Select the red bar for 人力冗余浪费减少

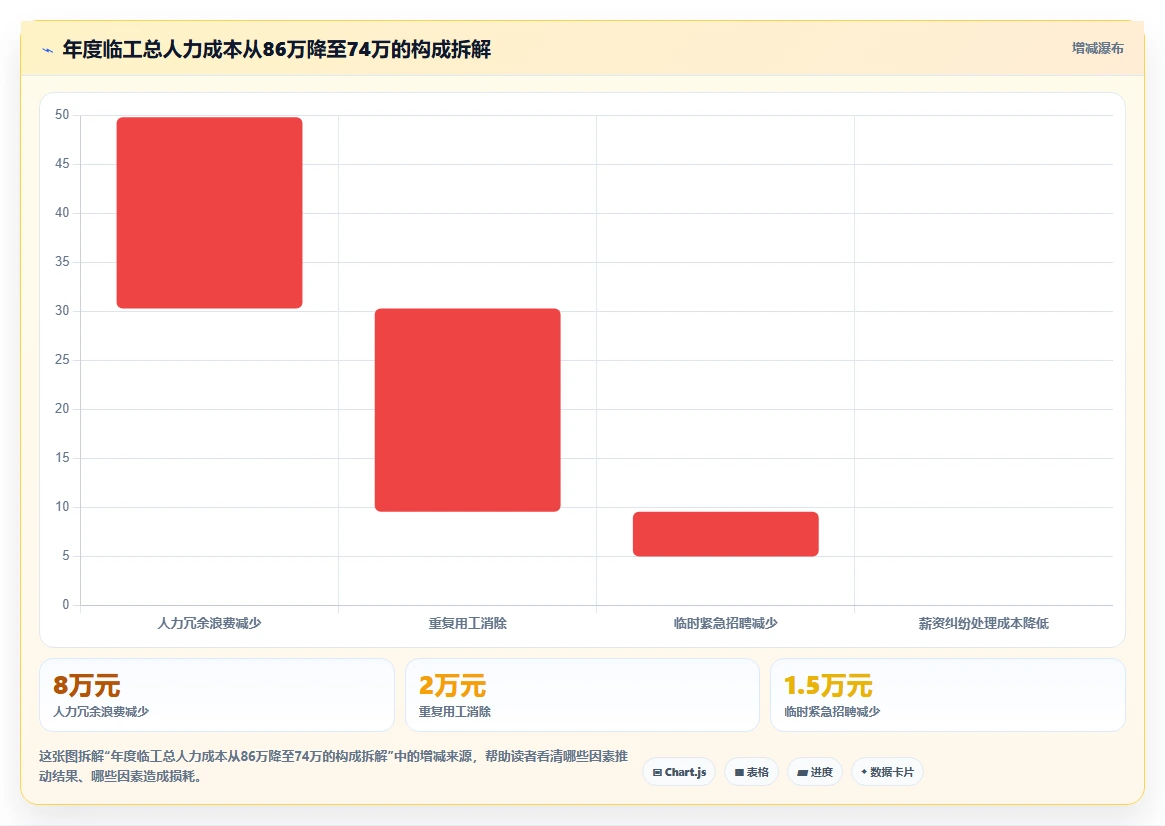210,212
